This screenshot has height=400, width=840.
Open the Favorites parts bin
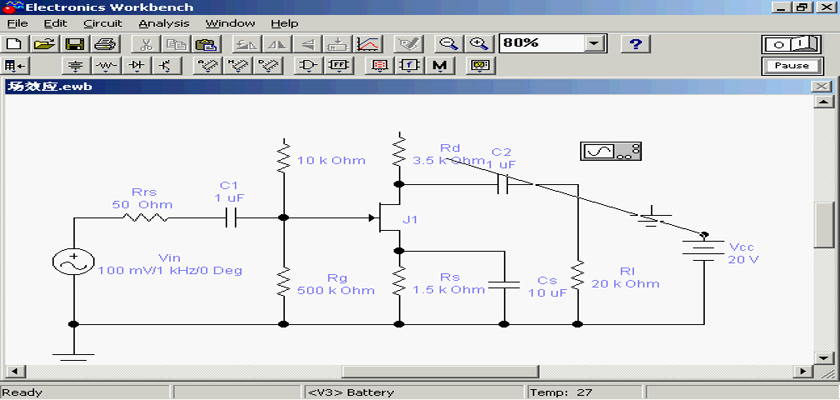point(16,66)
